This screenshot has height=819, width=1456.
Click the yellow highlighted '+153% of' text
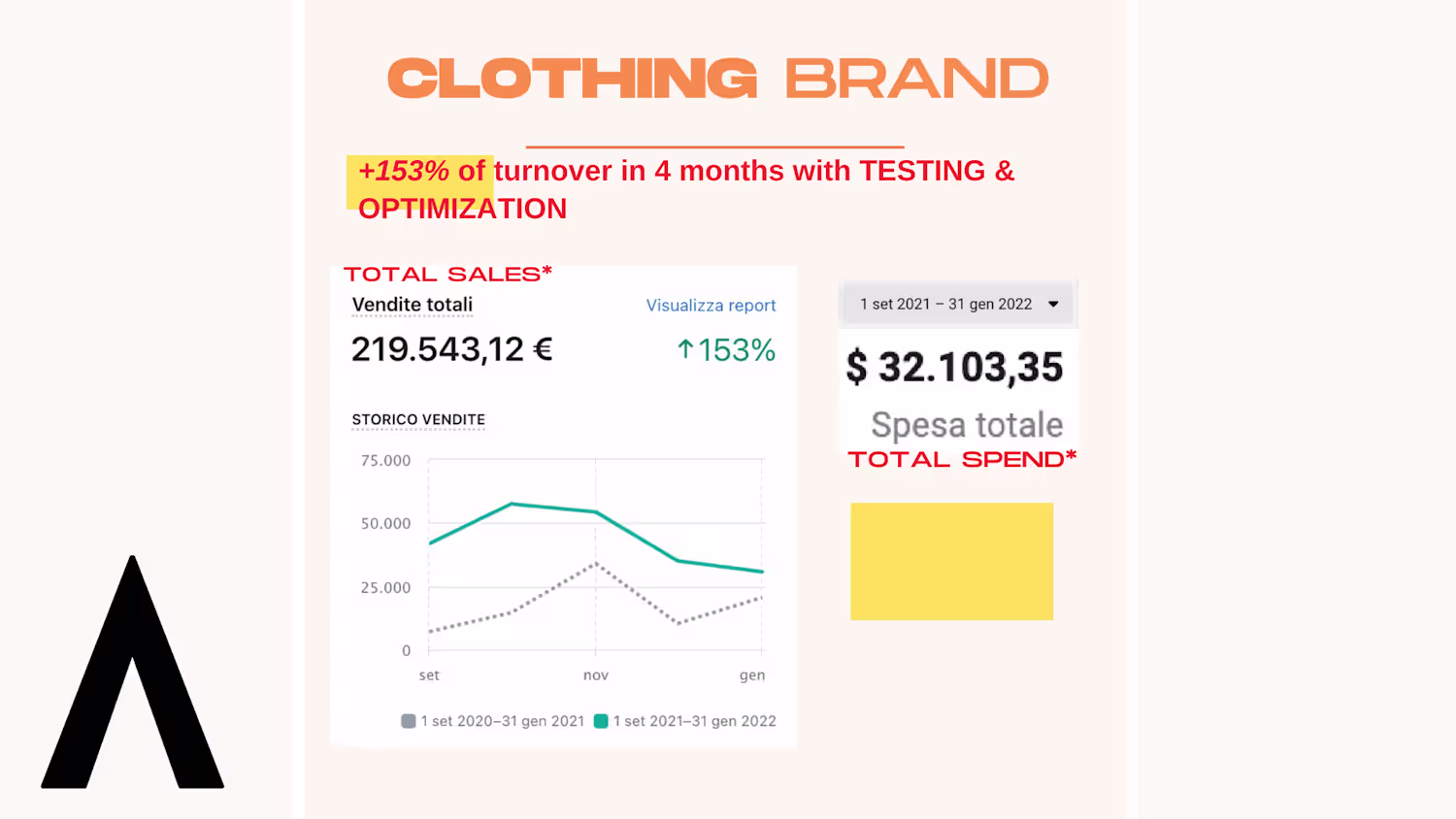tap(420, 172)
